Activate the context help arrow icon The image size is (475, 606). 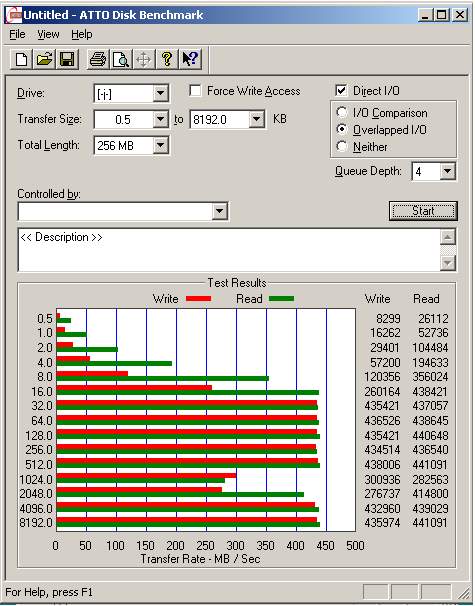coord(190,60)
